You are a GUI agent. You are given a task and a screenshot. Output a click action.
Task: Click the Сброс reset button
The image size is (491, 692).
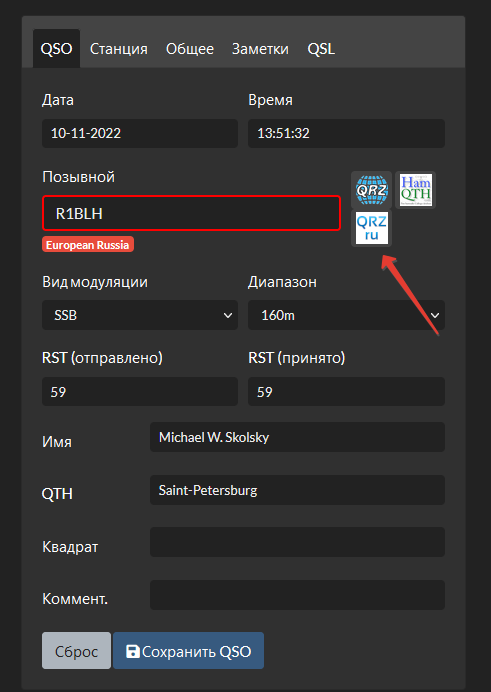pyautogui.click(x=76, y=651)
